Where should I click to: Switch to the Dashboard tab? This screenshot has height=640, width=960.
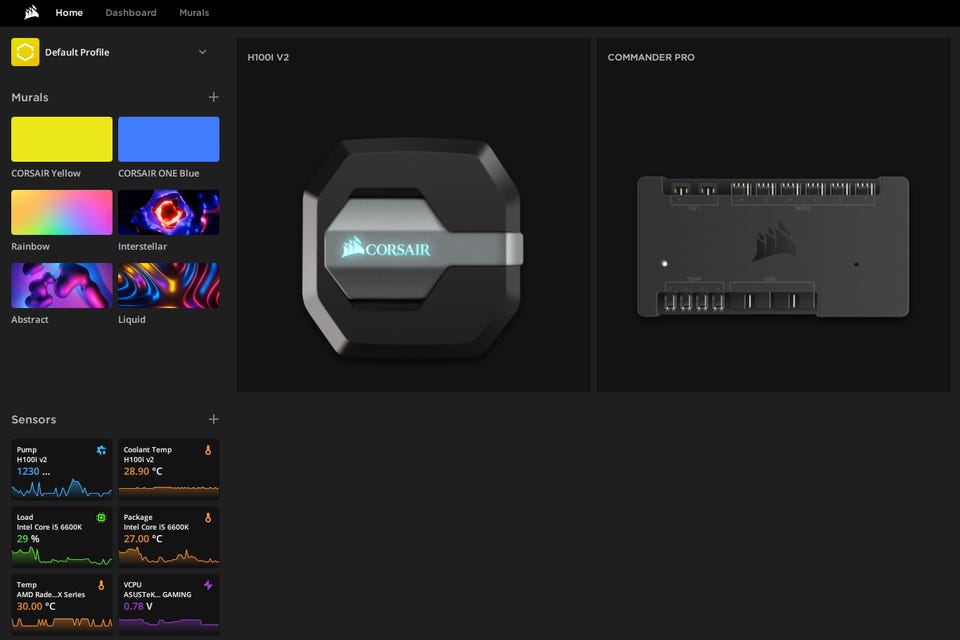point(131,13)
